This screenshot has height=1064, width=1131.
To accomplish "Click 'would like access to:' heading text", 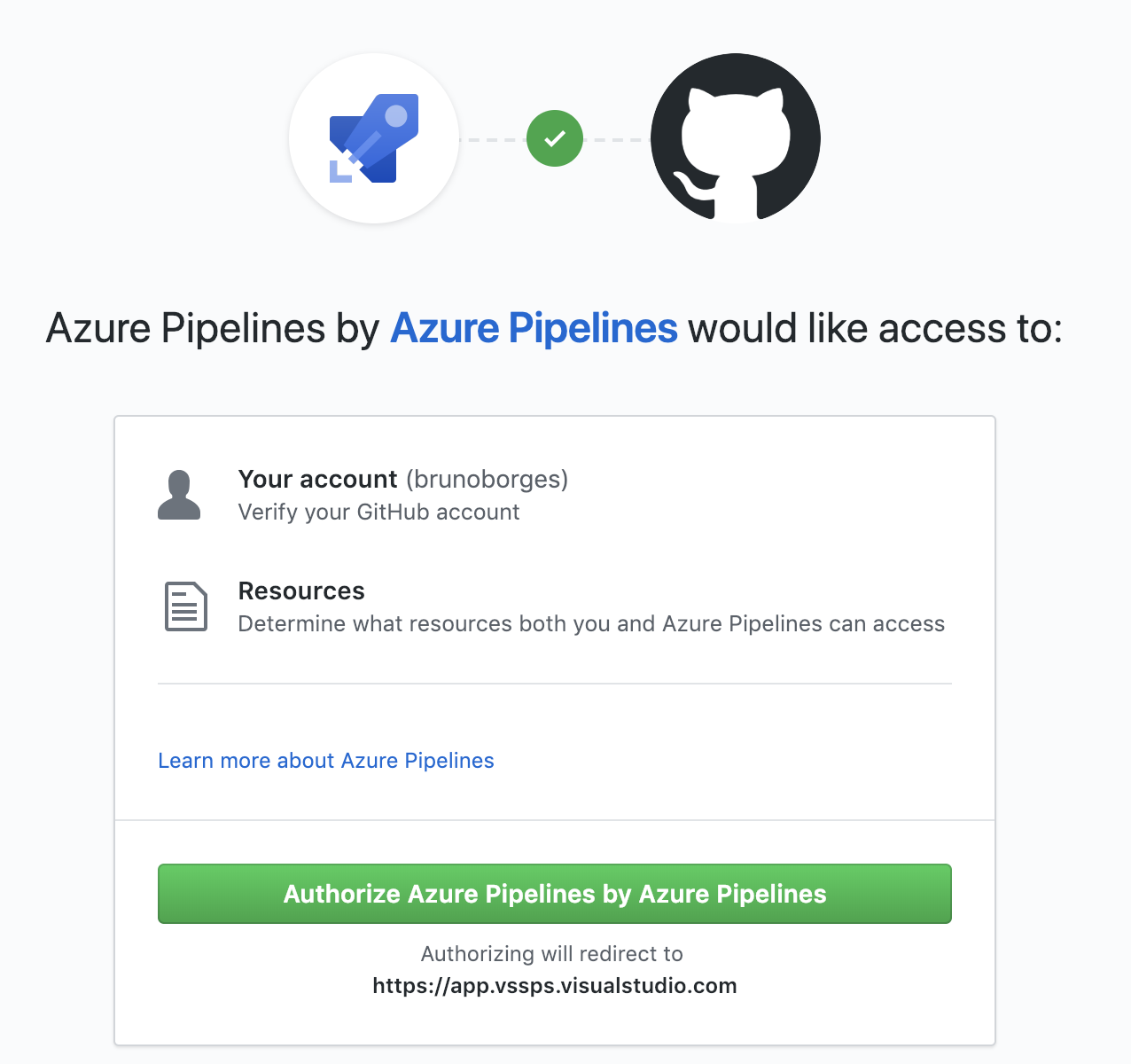I will [x=875, y=328].
